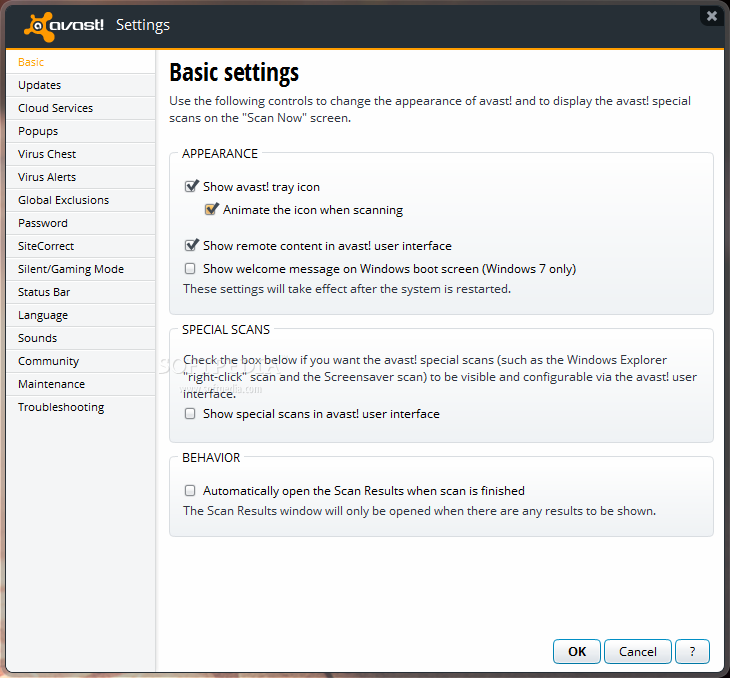Check Automatically open Scan Results option
Viewport: 730px width, 678px height.
point(191,491)
